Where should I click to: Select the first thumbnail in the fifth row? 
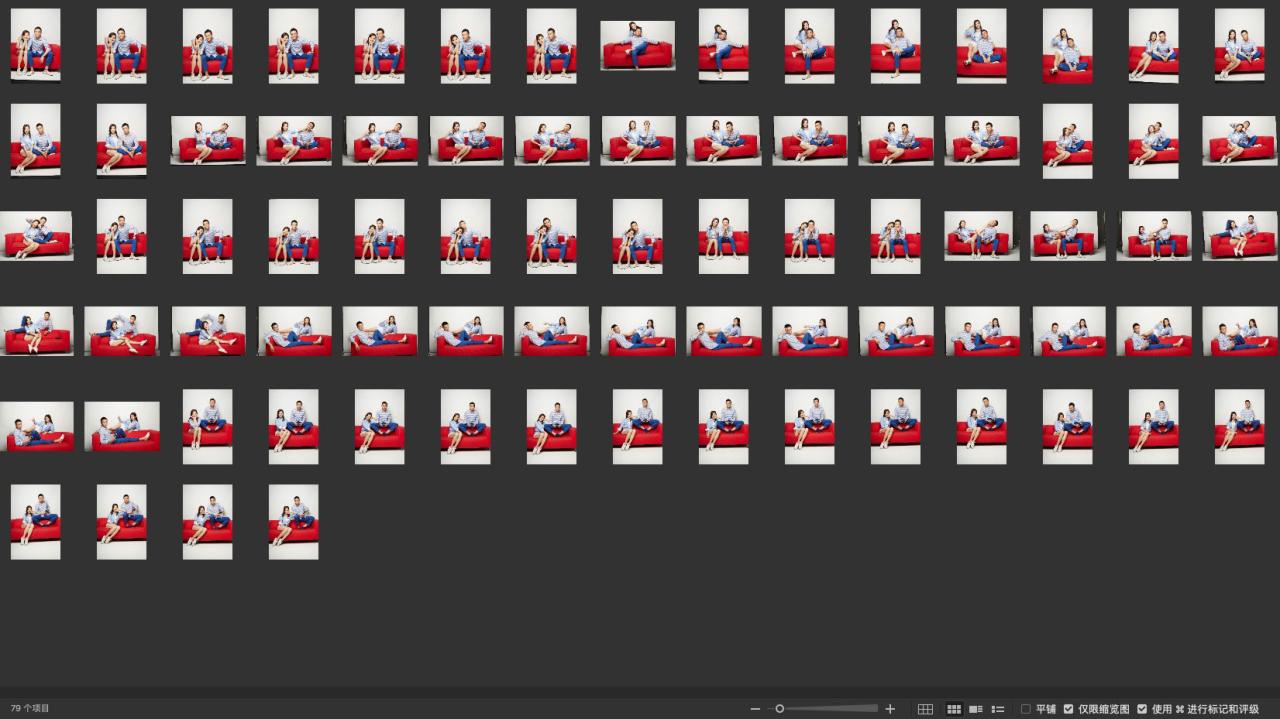coord(36,427)
